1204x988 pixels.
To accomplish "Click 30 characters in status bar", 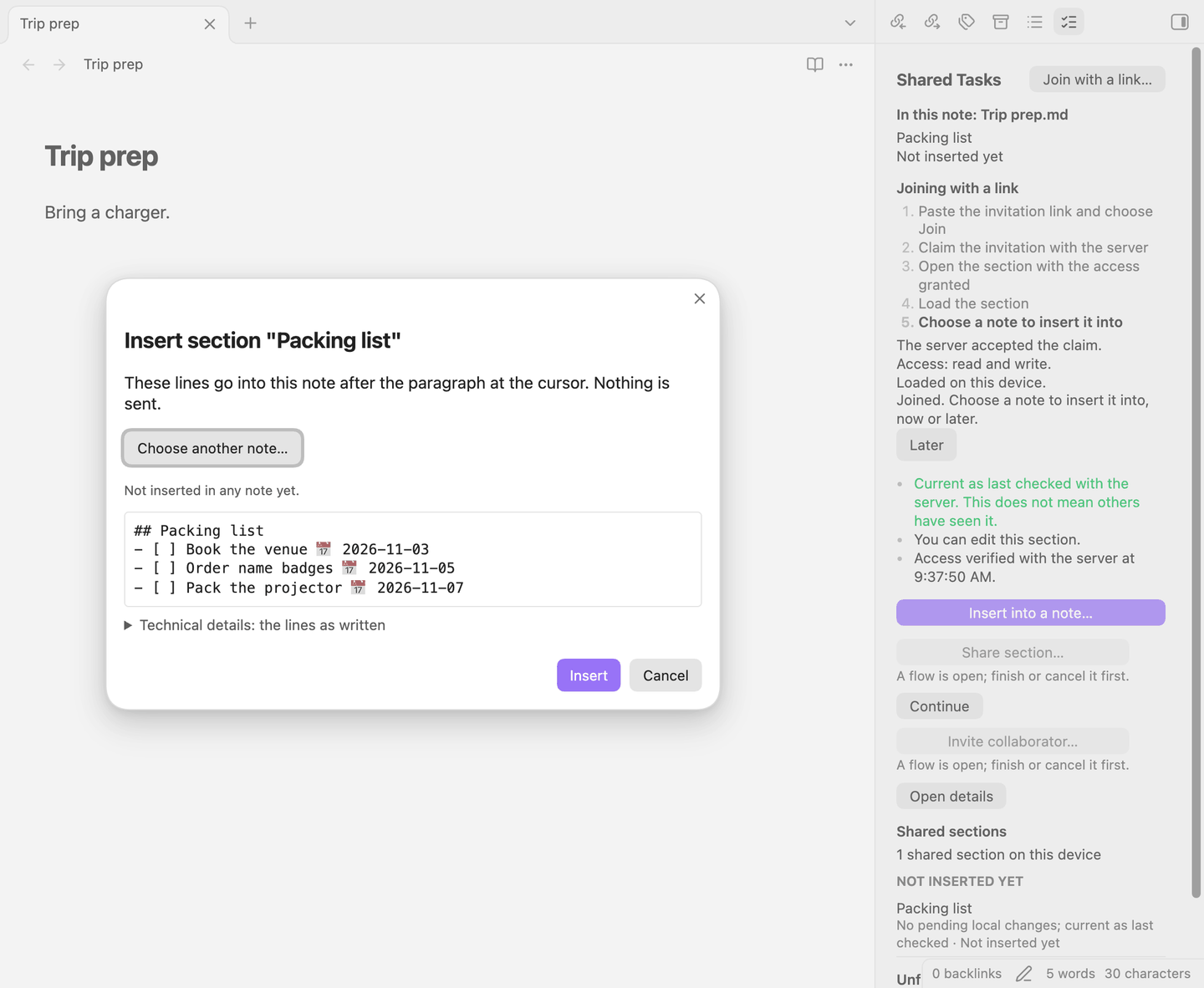I will click(1147, 974).
